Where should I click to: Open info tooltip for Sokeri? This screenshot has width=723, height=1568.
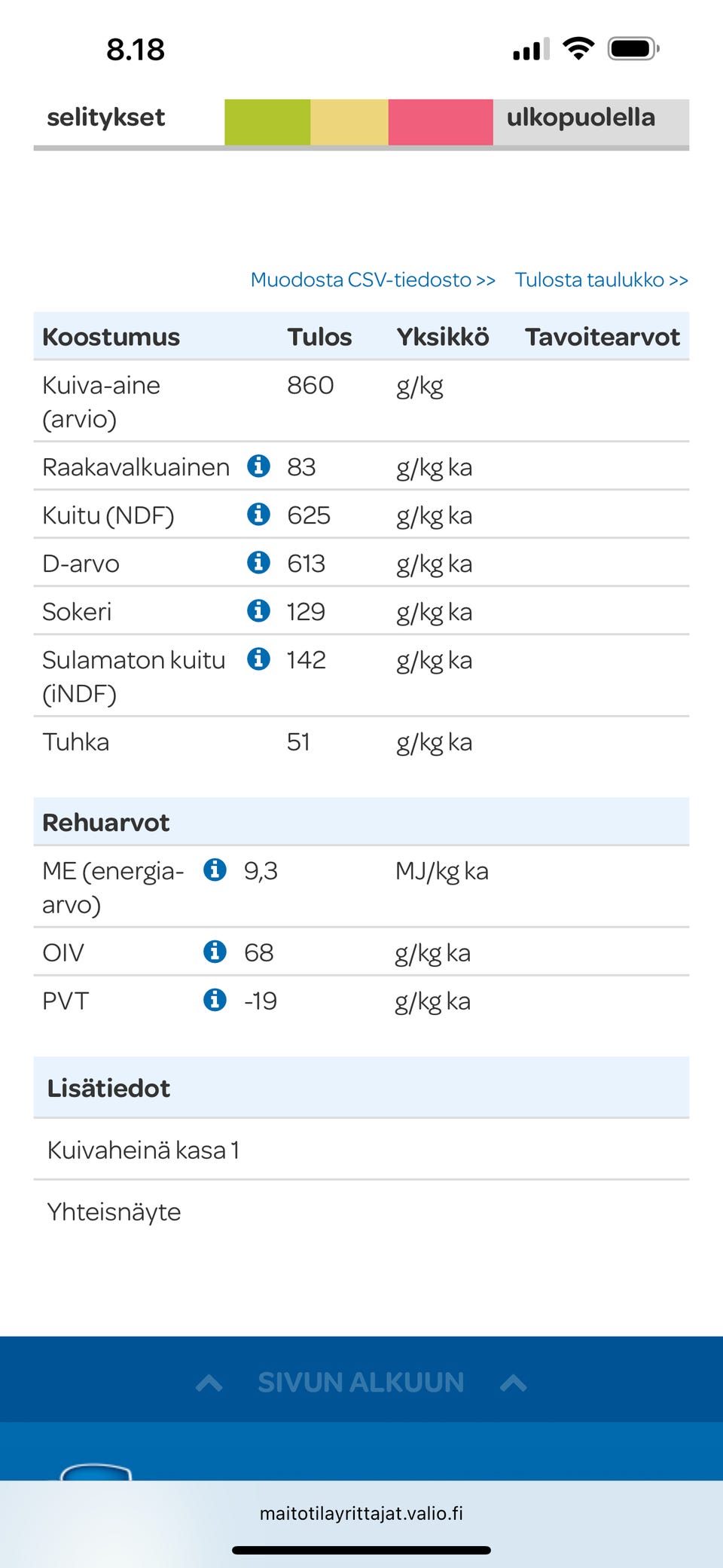[x=260, y=611]
